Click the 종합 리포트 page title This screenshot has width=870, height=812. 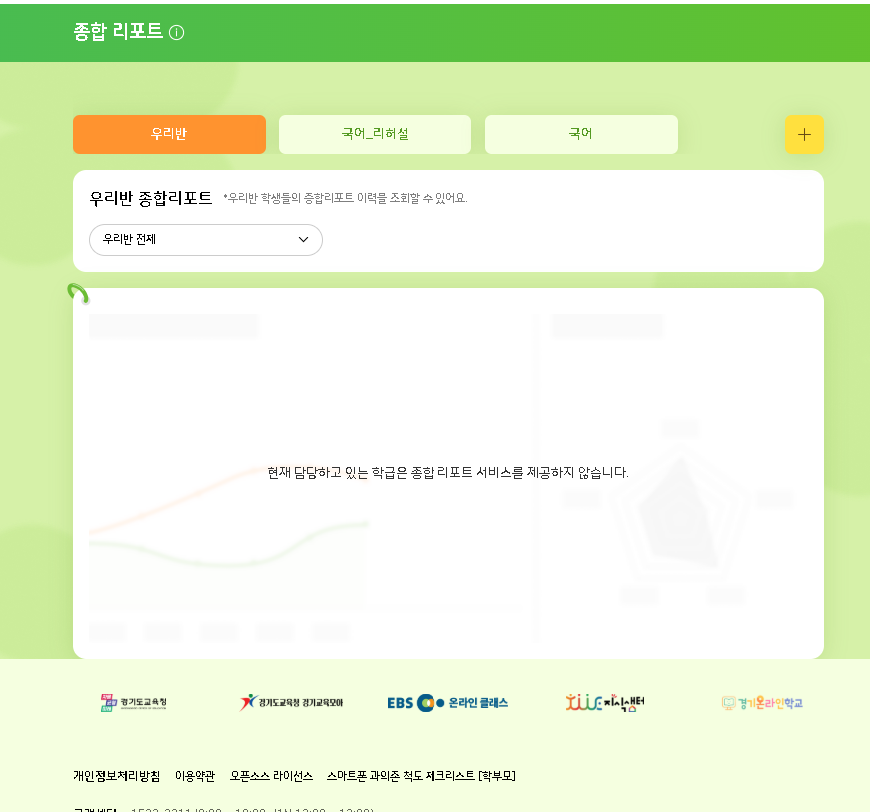pyautogui.click(x=118, y=32)
